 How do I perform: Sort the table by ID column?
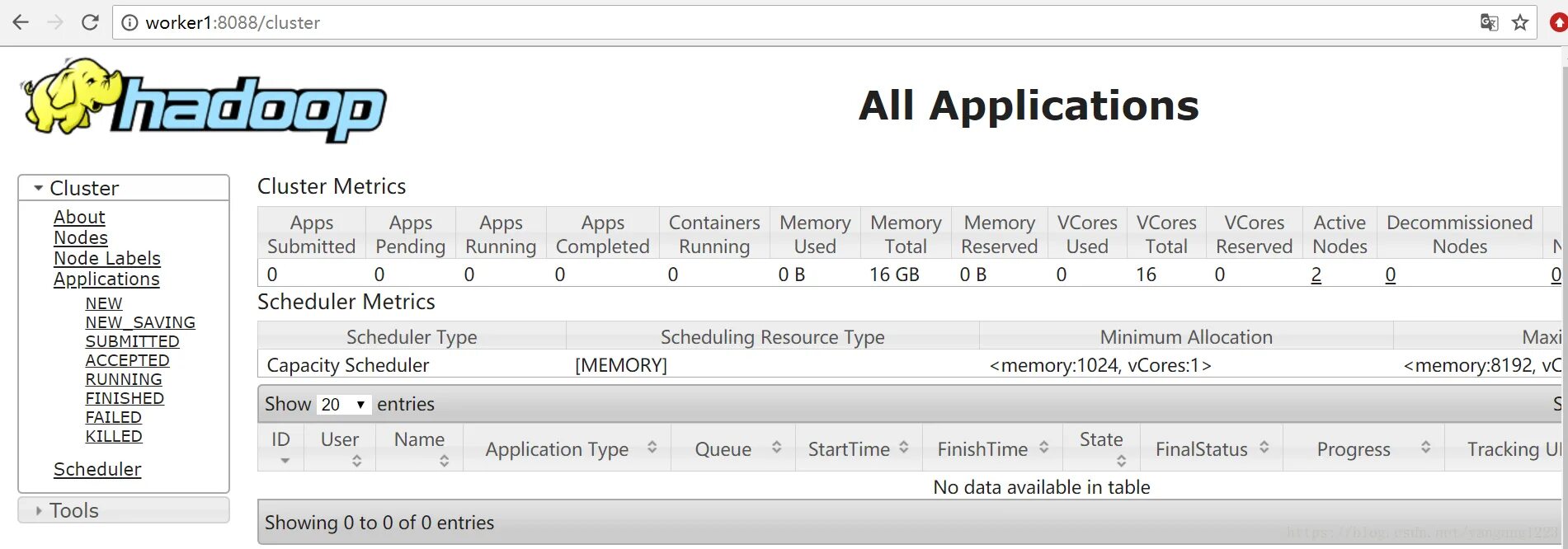[281, 448]
